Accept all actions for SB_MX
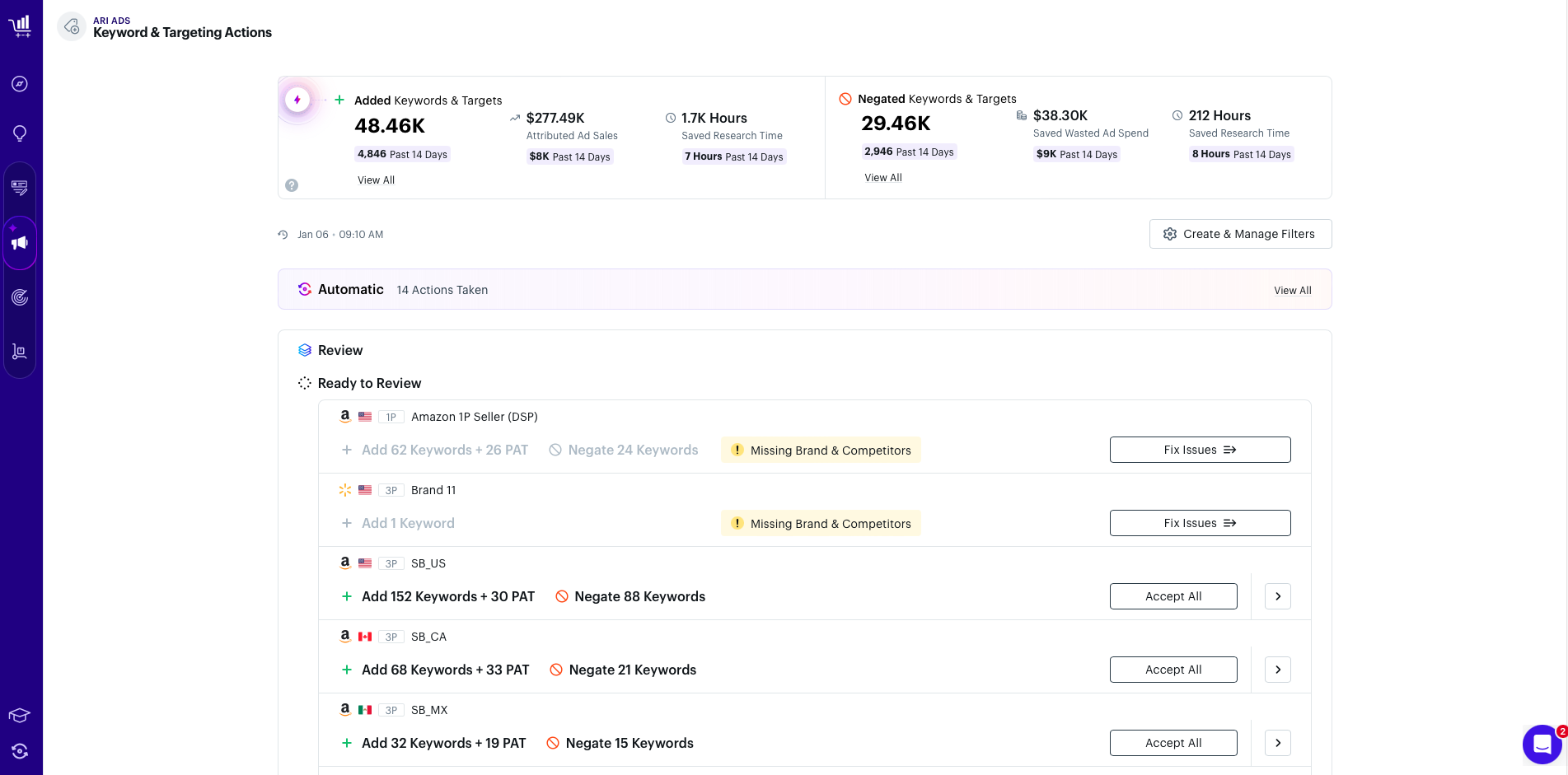The height and width of the screenshot is (775, 1568). 1173,743
